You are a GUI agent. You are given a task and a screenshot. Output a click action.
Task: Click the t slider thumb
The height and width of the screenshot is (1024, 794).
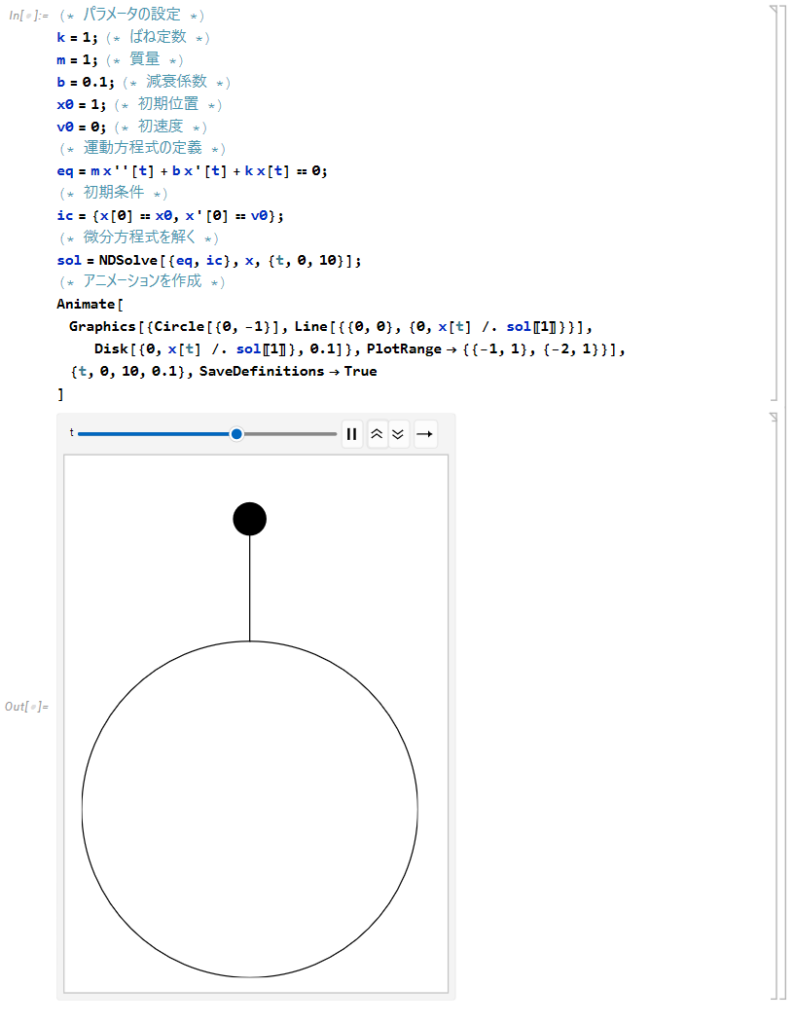[236, 434]
